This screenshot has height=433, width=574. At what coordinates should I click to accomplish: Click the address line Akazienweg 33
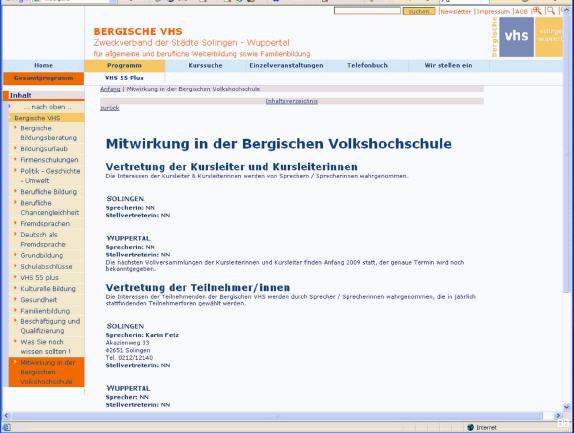[127, 343]
